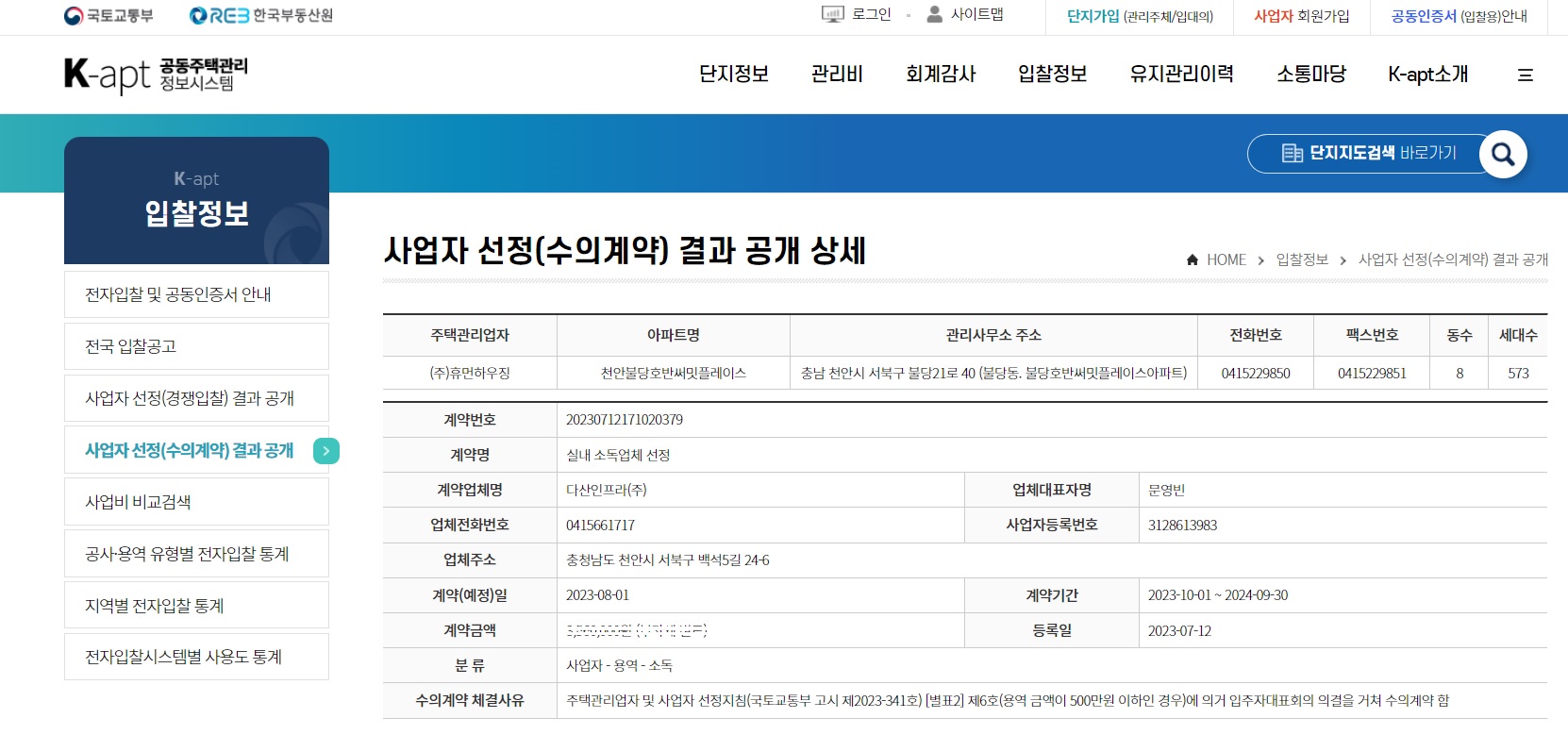
Task: Click the magnifier search icon button
Action: pos(1503,154)
